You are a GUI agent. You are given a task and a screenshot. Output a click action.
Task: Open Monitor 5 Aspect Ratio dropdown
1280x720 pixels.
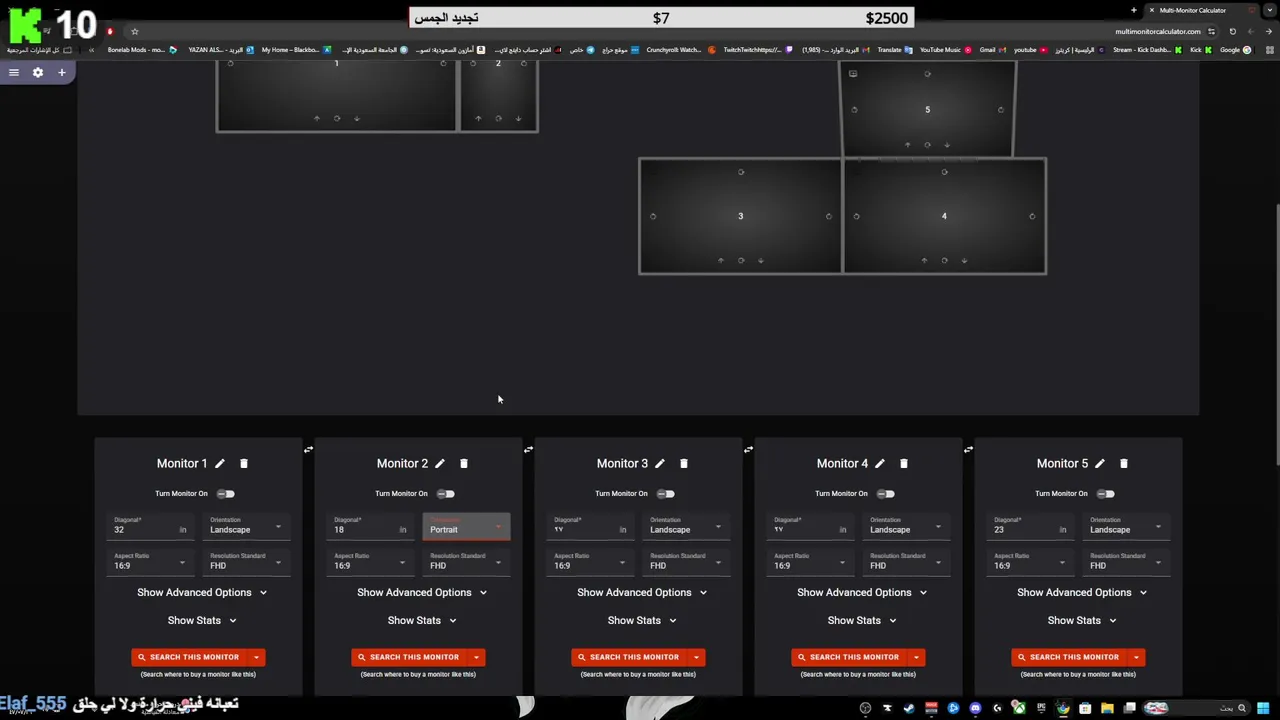[1030, 562]
